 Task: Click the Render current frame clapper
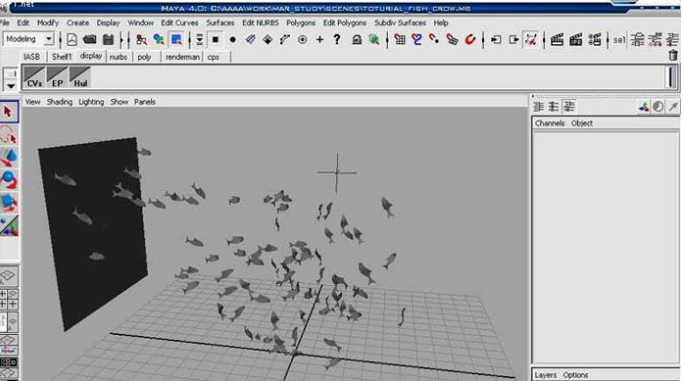click(557, 40)
